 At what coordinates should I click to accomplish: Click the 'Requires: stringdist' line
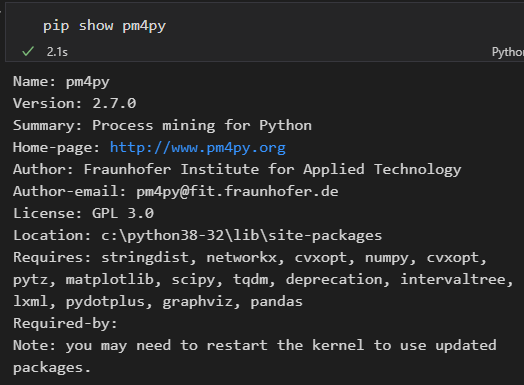[x=250, y=258]
